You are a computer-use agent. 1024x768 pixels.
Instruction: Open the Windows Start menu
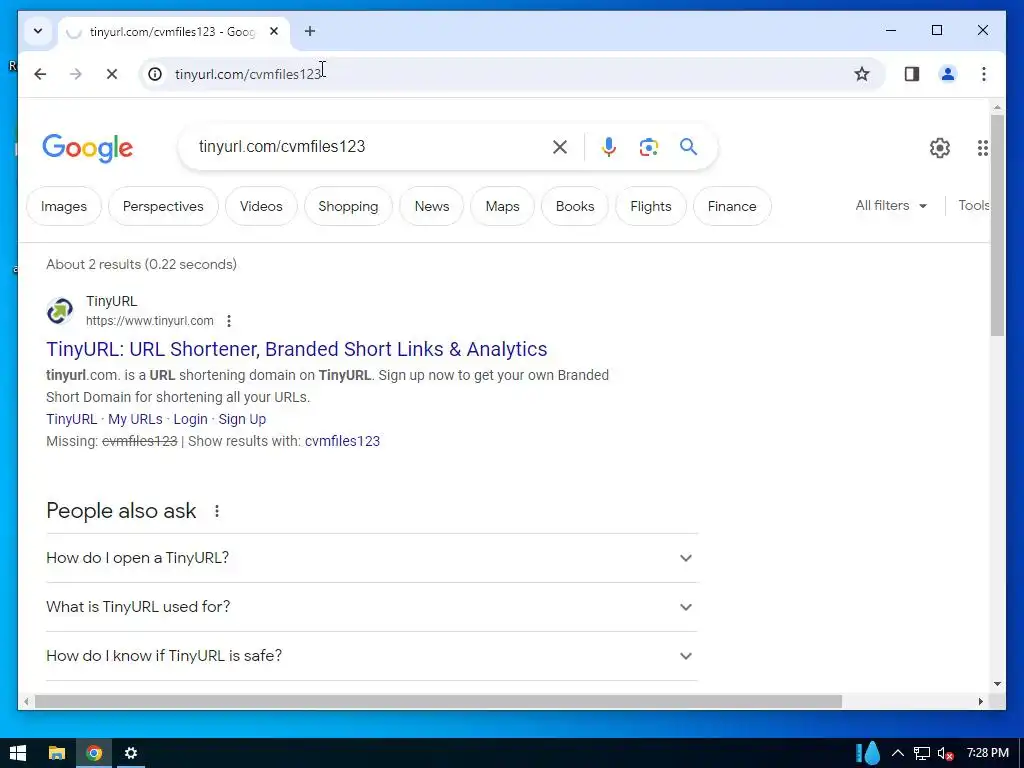point(18,754)
